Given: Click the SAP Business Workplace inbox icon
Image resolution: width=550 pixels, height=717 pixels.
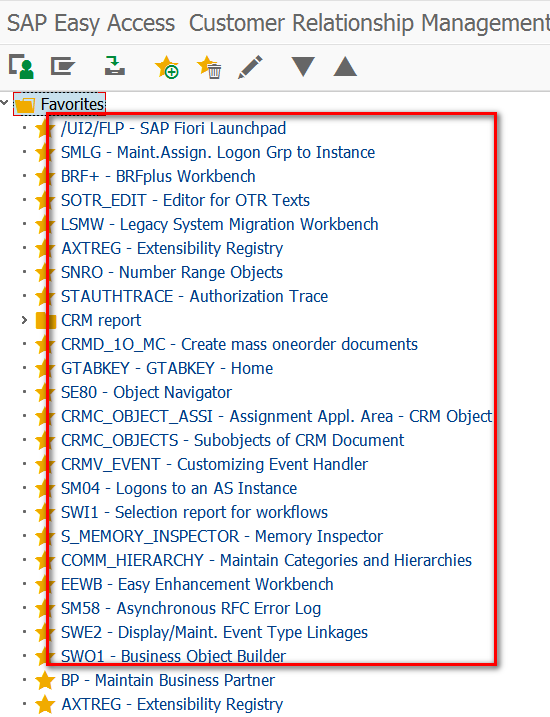Looking at the screenshot, I should [x=114, y=66].
